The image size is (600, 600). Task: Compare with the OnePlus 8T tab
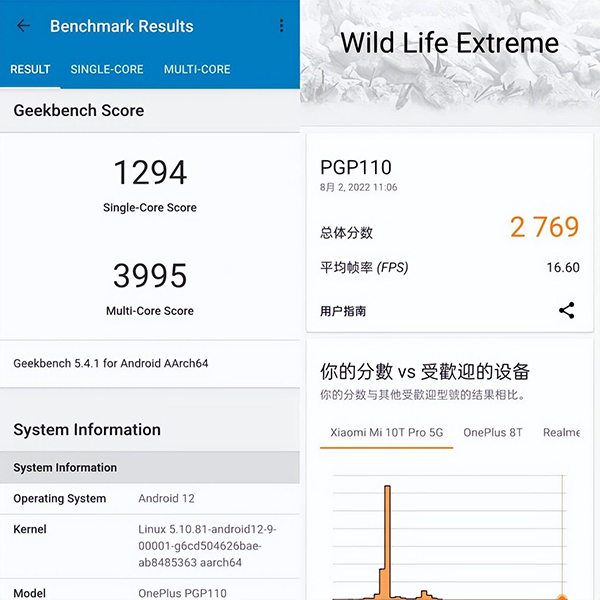493,432
